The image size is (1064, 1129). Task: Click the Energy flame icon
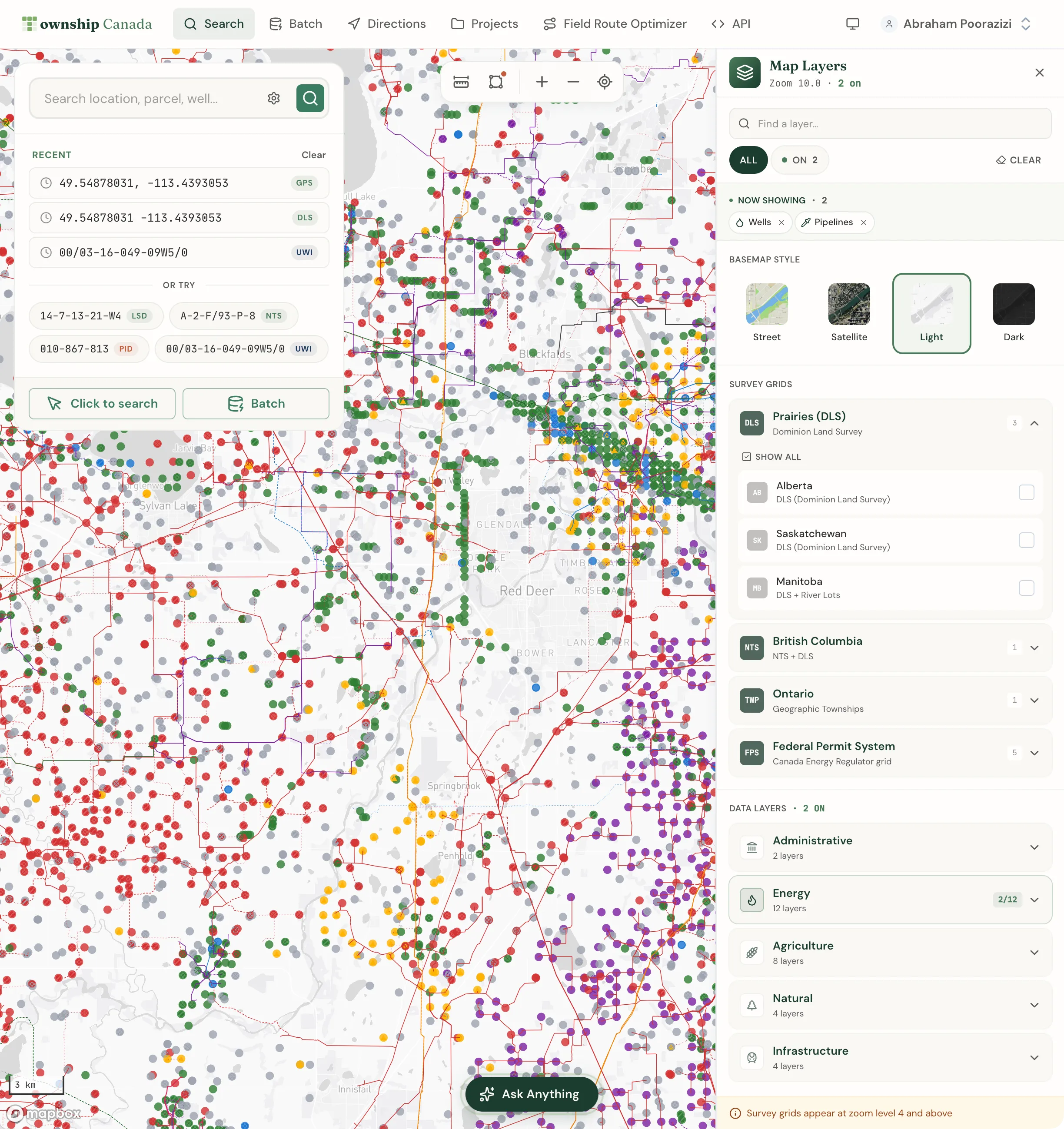pos(751,900)
